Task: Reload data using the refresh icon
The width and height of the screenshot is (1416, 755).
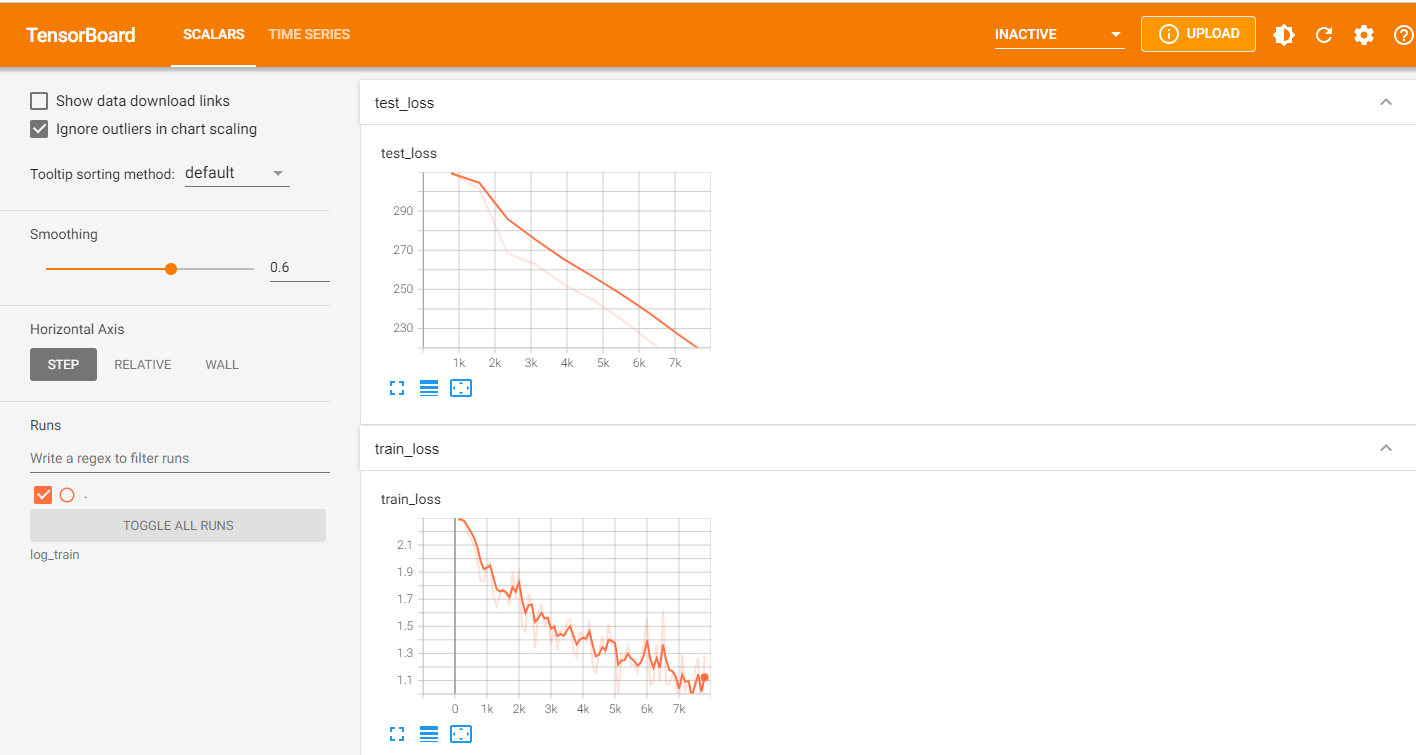Action: 1324,35
